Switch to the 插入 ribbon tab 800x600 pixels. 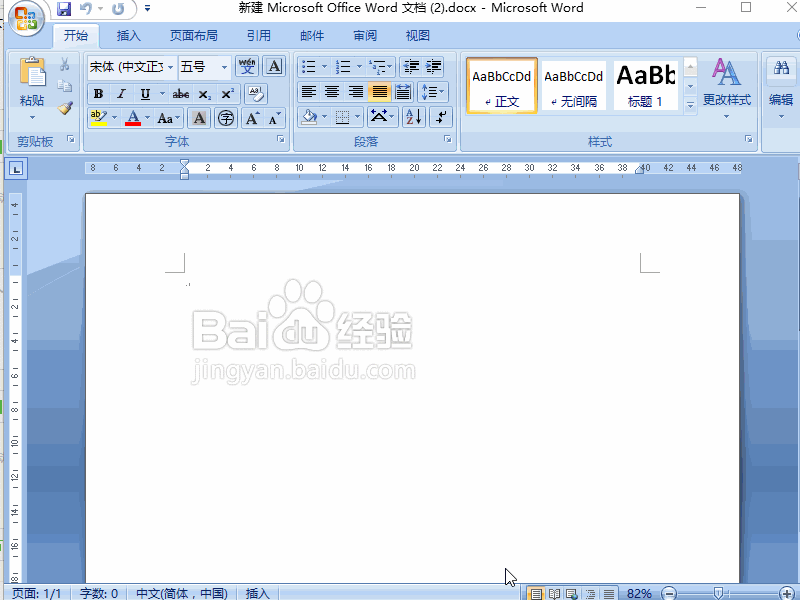pos(128,35)
